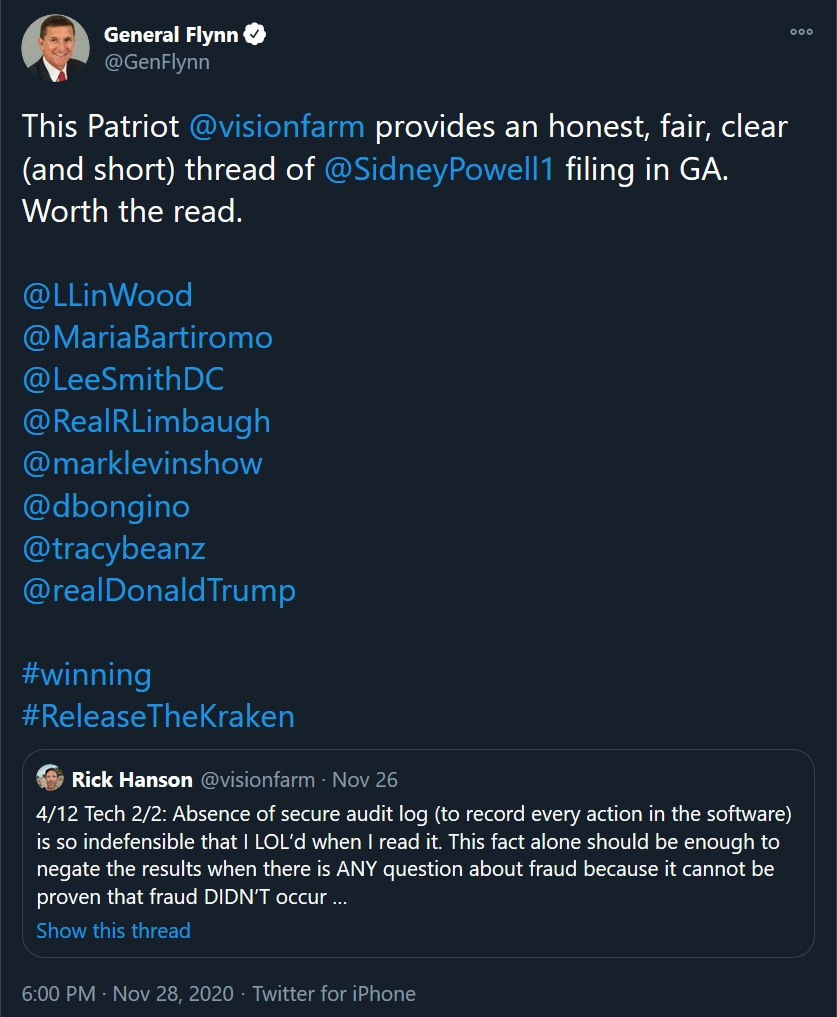Visit the @MariaBartiromo mention
Image resolution: width=837 pixels, height=1017 pixels.
pyautogui.click(x=147, y=337)
